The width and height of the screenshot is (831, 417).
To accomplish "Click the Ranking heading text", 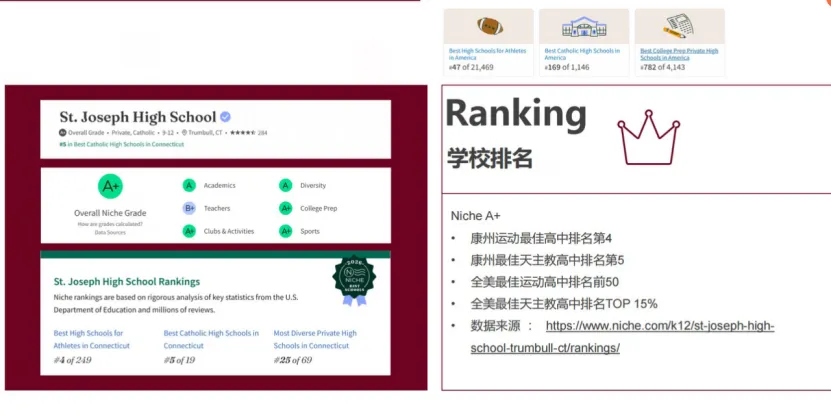I will point(516,114).
